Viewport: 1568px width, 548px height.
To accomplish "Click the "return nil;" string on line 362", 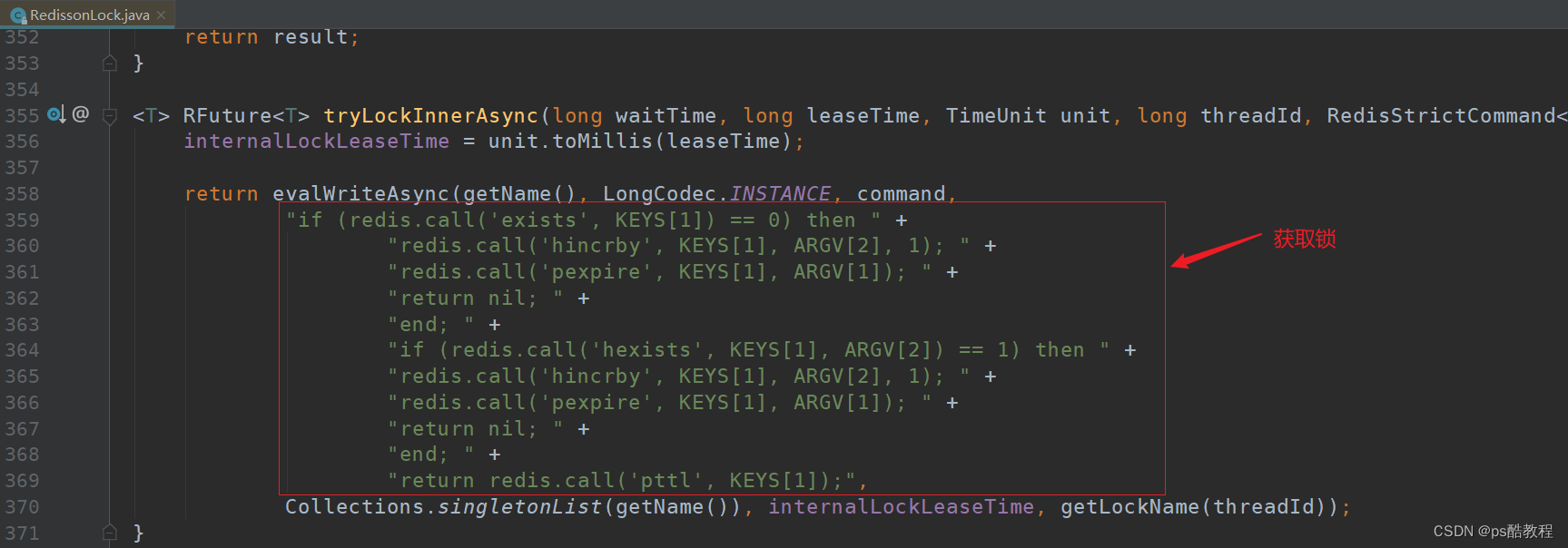I will click(x=476, y=298).
